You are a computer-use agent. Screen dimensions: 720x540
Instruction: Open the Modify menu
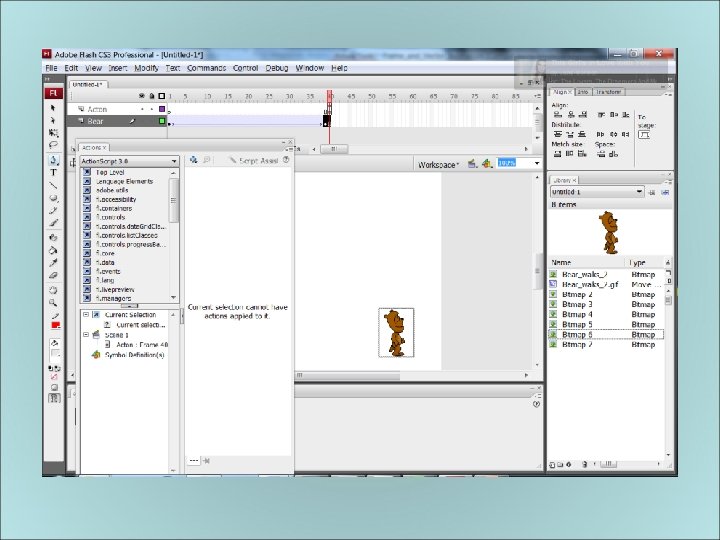coord(146,68)
